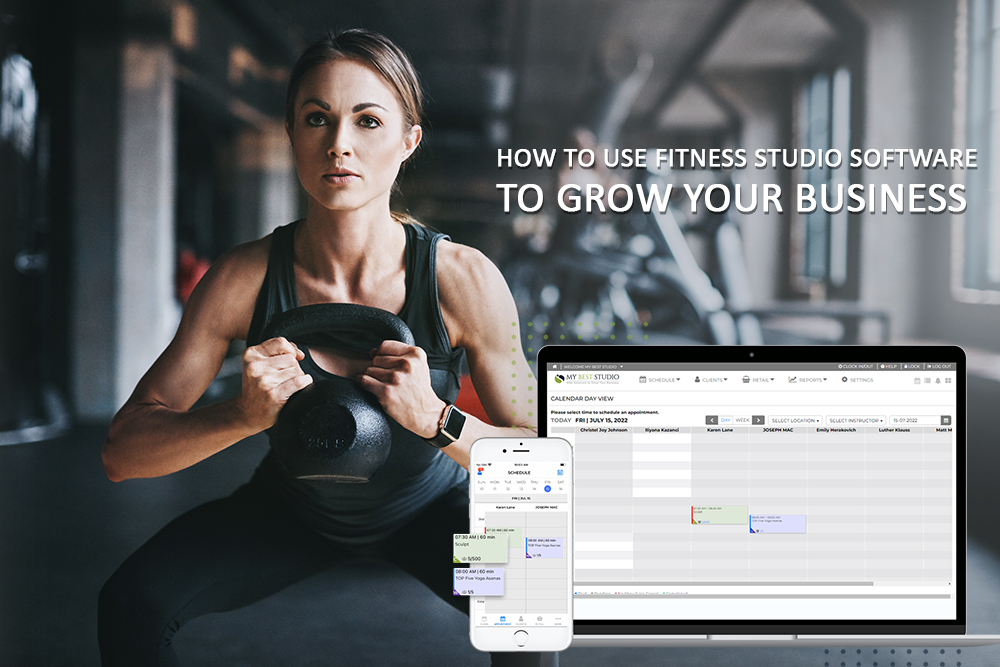Open the Select Location dropdown
Viewport: 1000px width, 667px height.
pyautogui.click(x=795, y=420)
